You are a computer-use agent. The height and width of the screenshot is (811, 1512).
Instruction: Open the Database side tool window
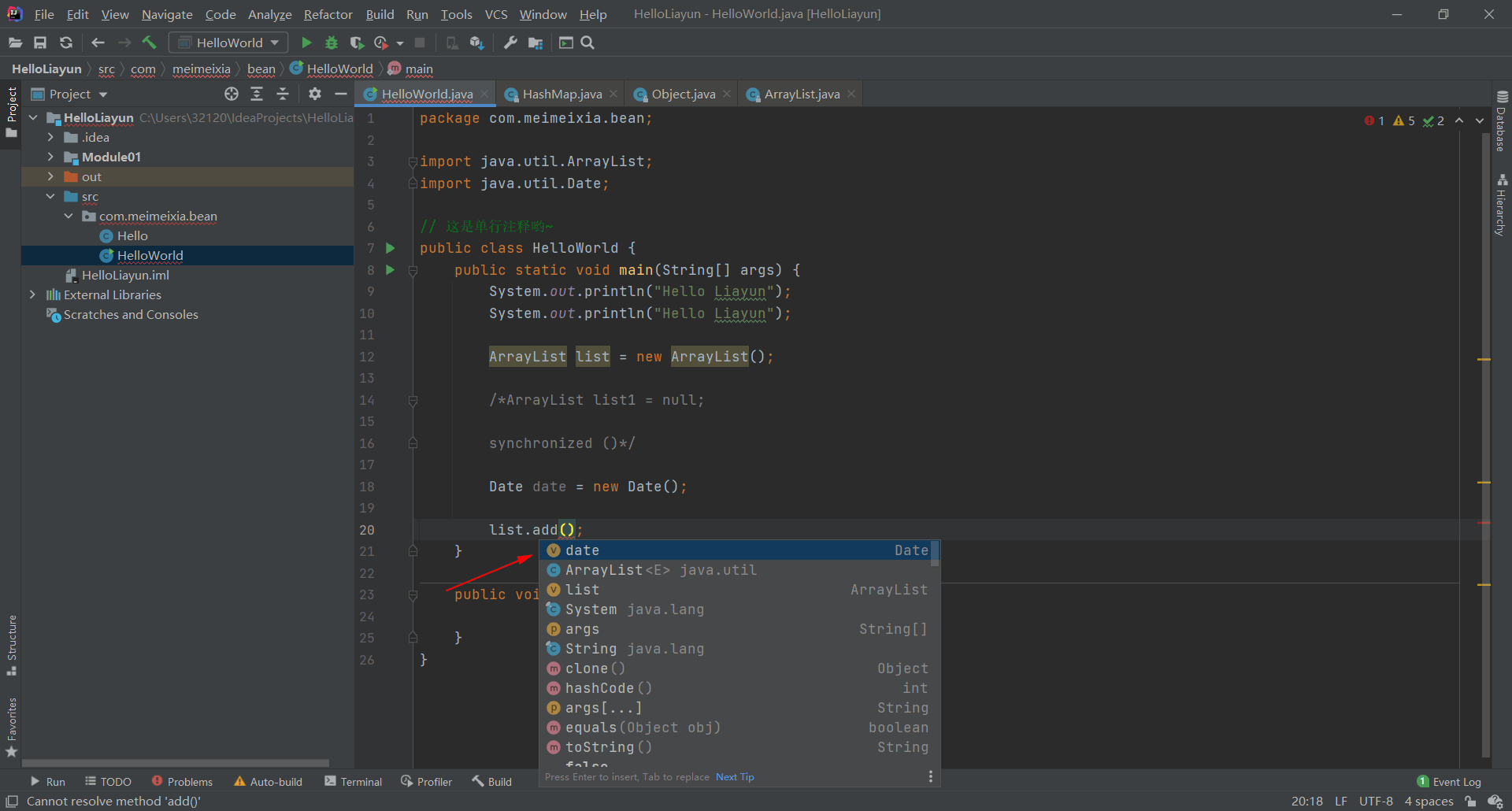(x=1502, y=121)
